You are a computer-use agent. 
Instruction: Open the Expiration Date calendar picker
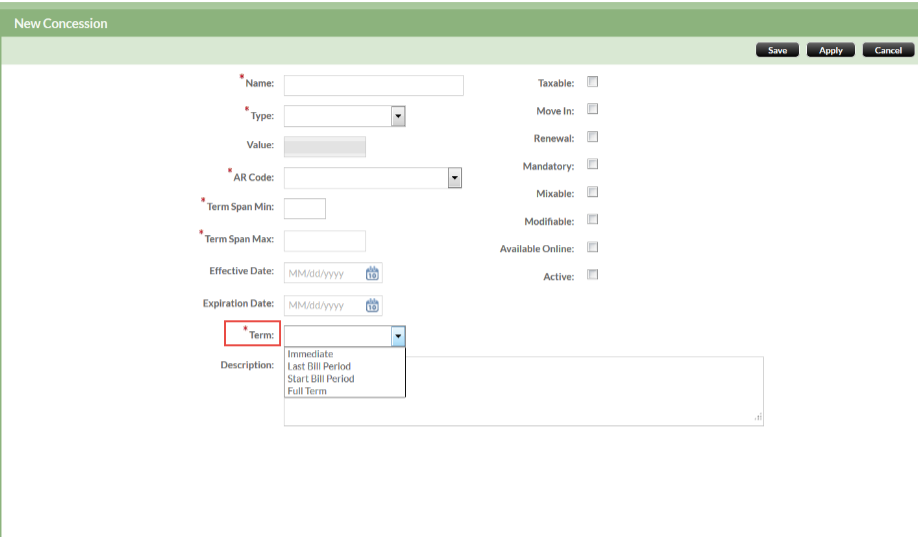pyautogui.click(x=372, y=305)
